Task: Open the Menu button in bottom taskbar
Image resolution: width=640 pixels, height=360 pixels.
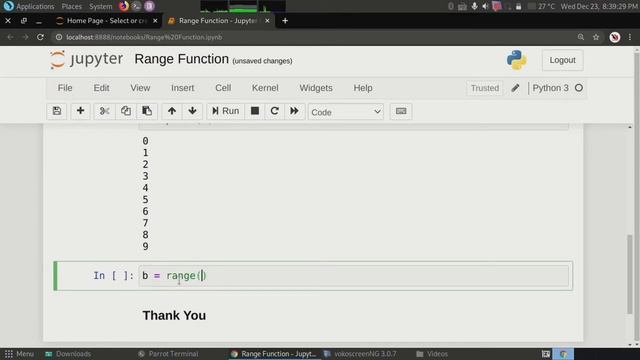Action: [19, 354]
